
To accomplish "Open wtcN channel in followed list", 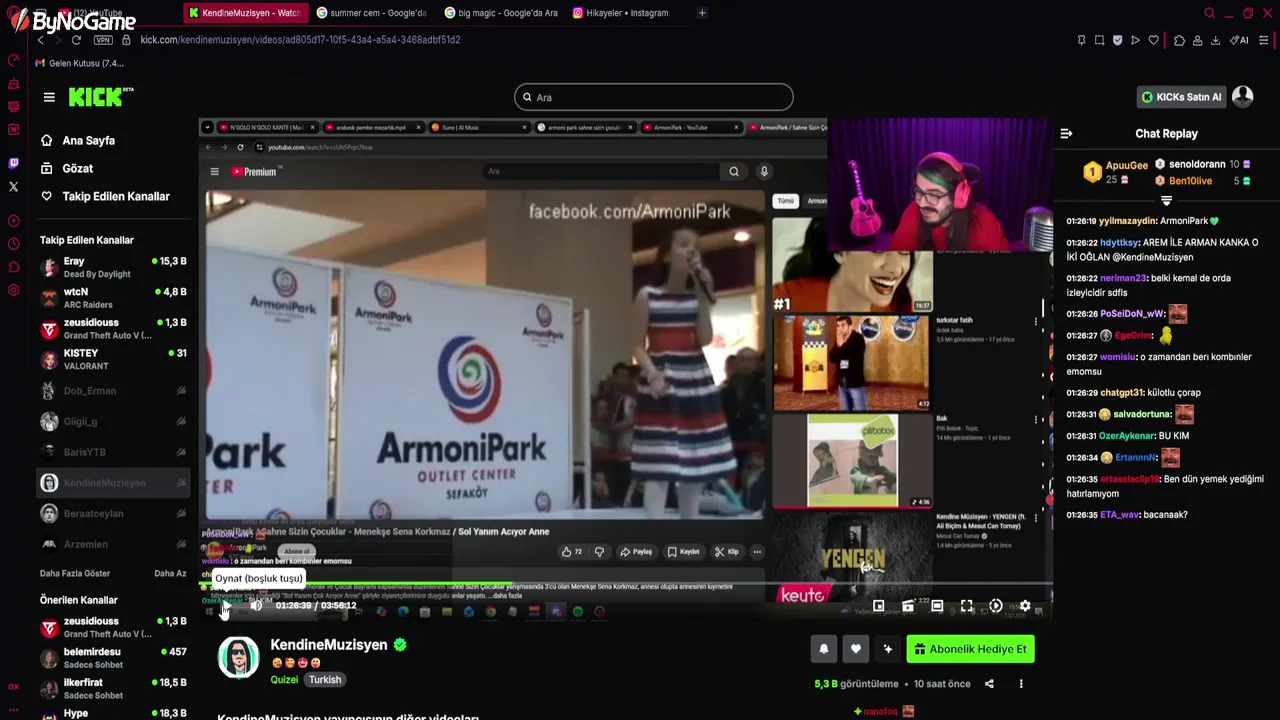I will point(113,298).
